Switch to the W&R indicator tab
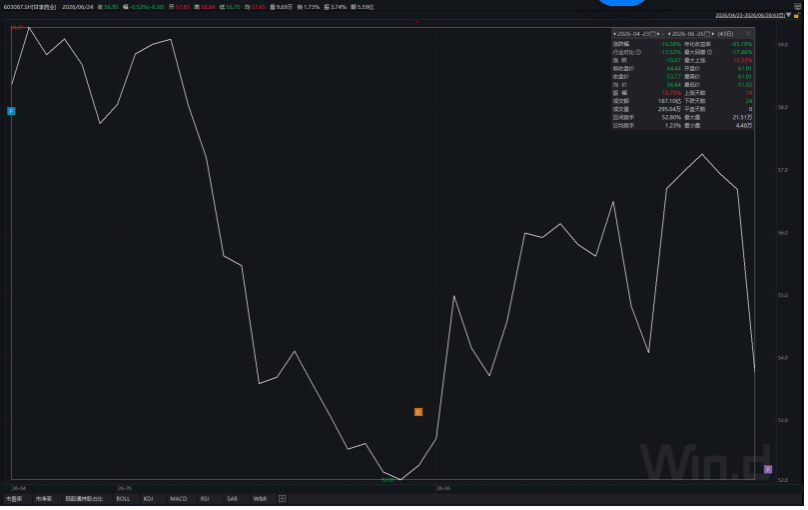Image resolution: width=808 pixels, height=510 pixels. coord(261,501)
